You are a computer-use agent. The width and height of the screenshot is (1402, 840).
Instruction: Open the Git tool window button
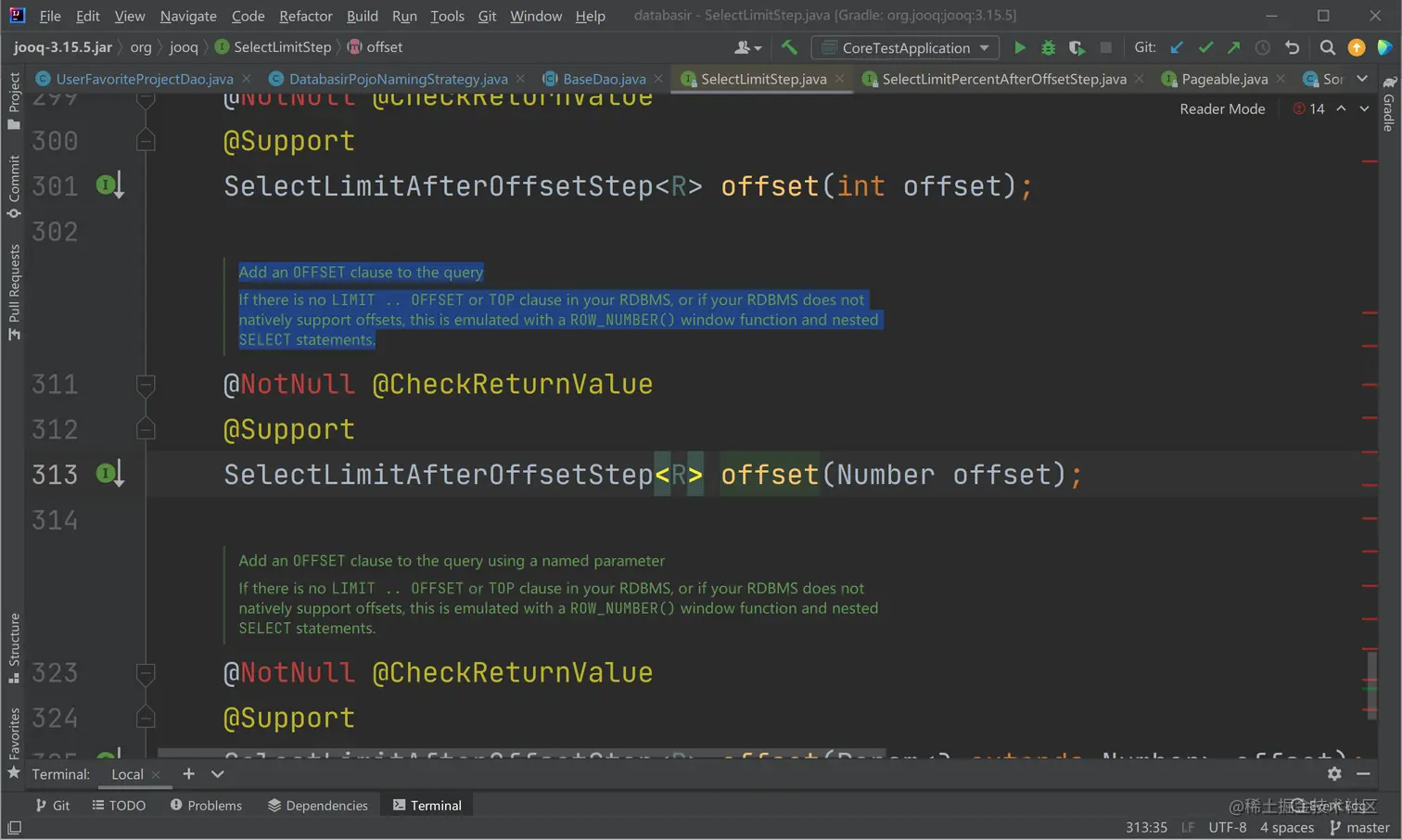click(53, 805)
